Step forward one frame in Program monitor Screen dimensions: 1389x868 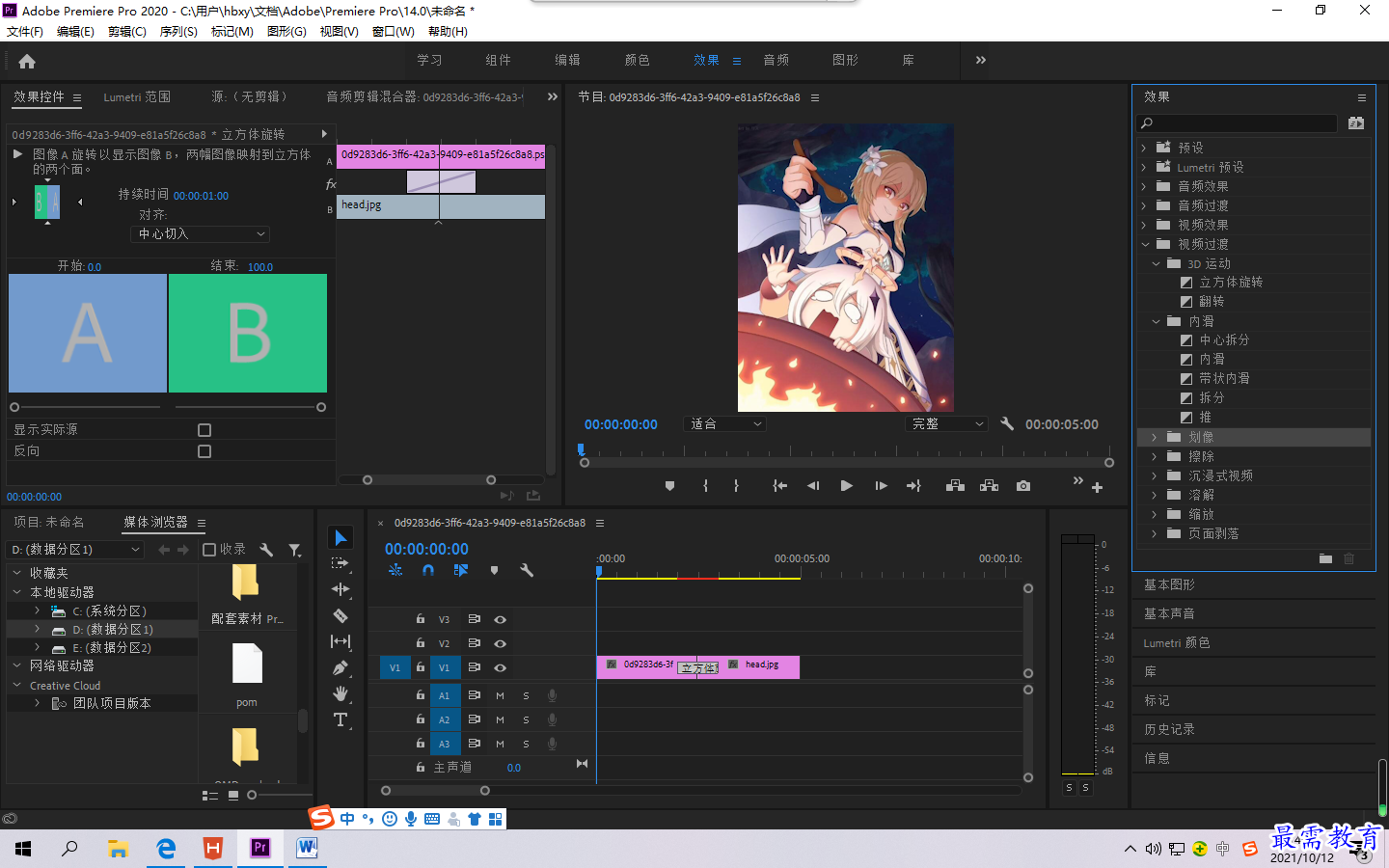pos(881,486)
